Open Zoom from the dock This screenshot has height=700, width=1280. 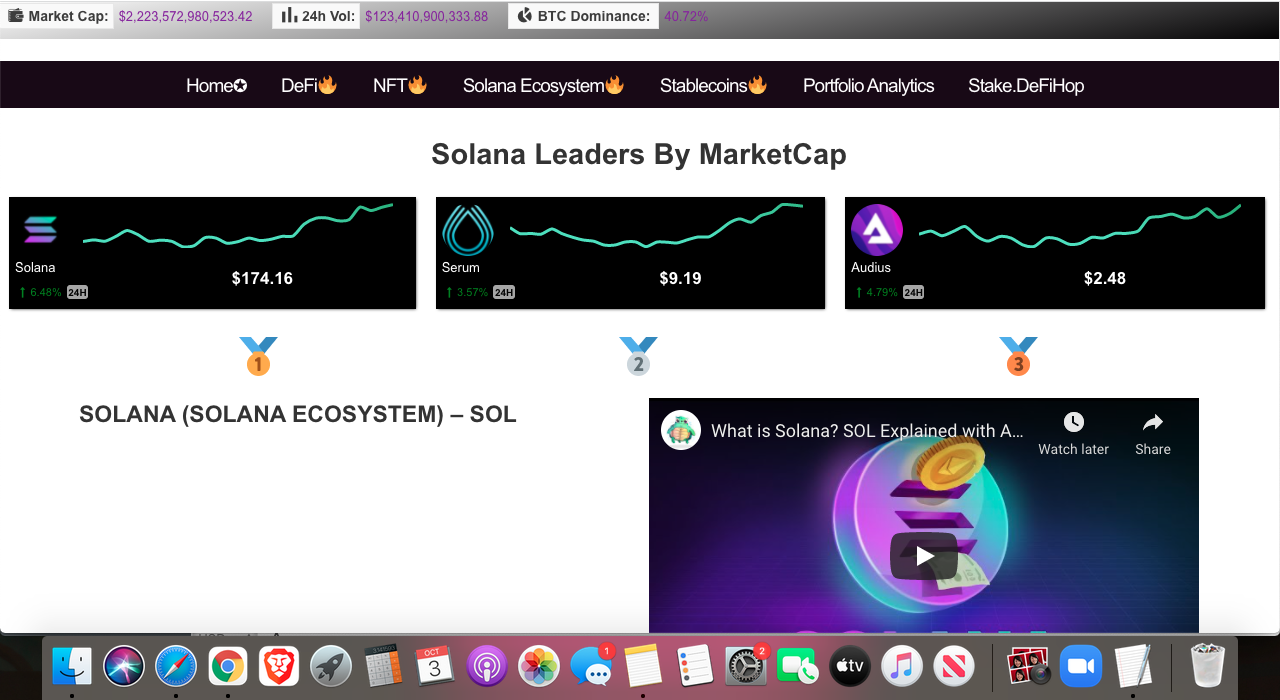[x=1080, y=666]
